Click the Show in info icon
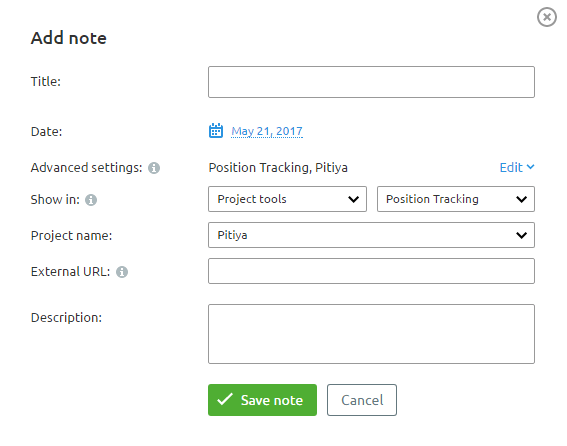The width and height of the screenshot is (567, 446). (91, 200)
